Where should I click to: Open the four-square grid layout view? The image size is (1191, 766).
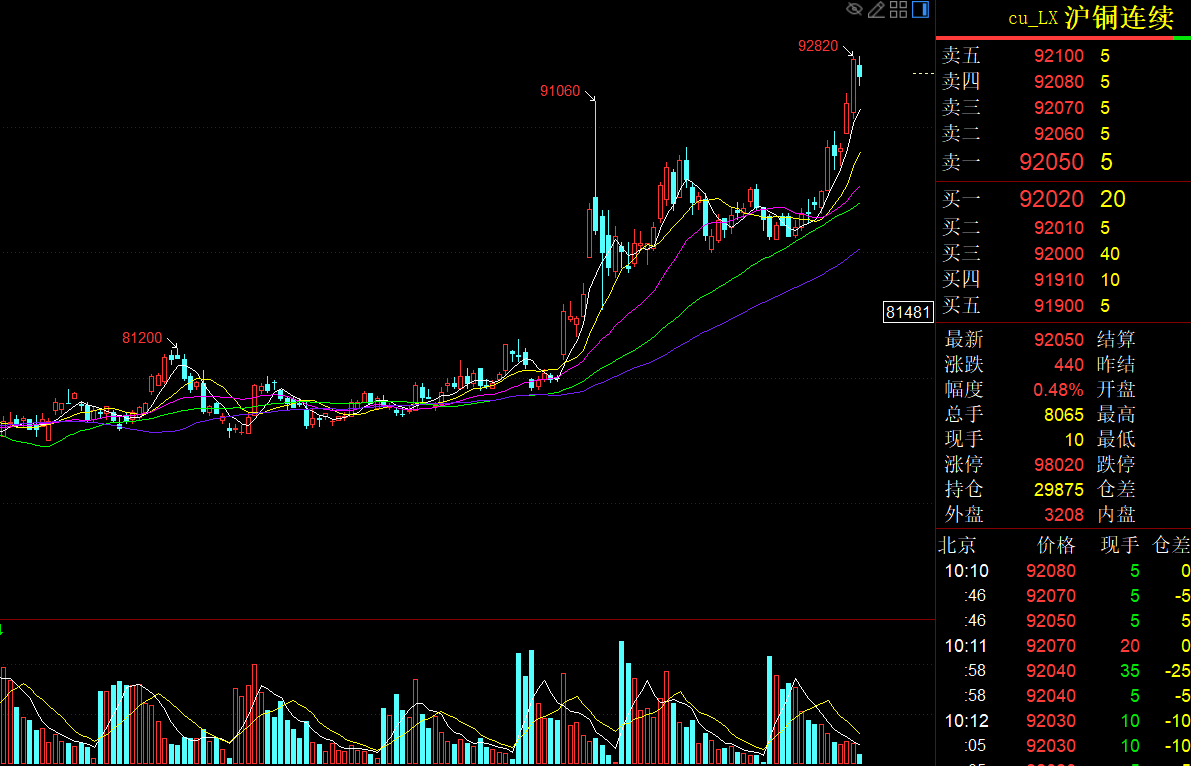[898, 10]
